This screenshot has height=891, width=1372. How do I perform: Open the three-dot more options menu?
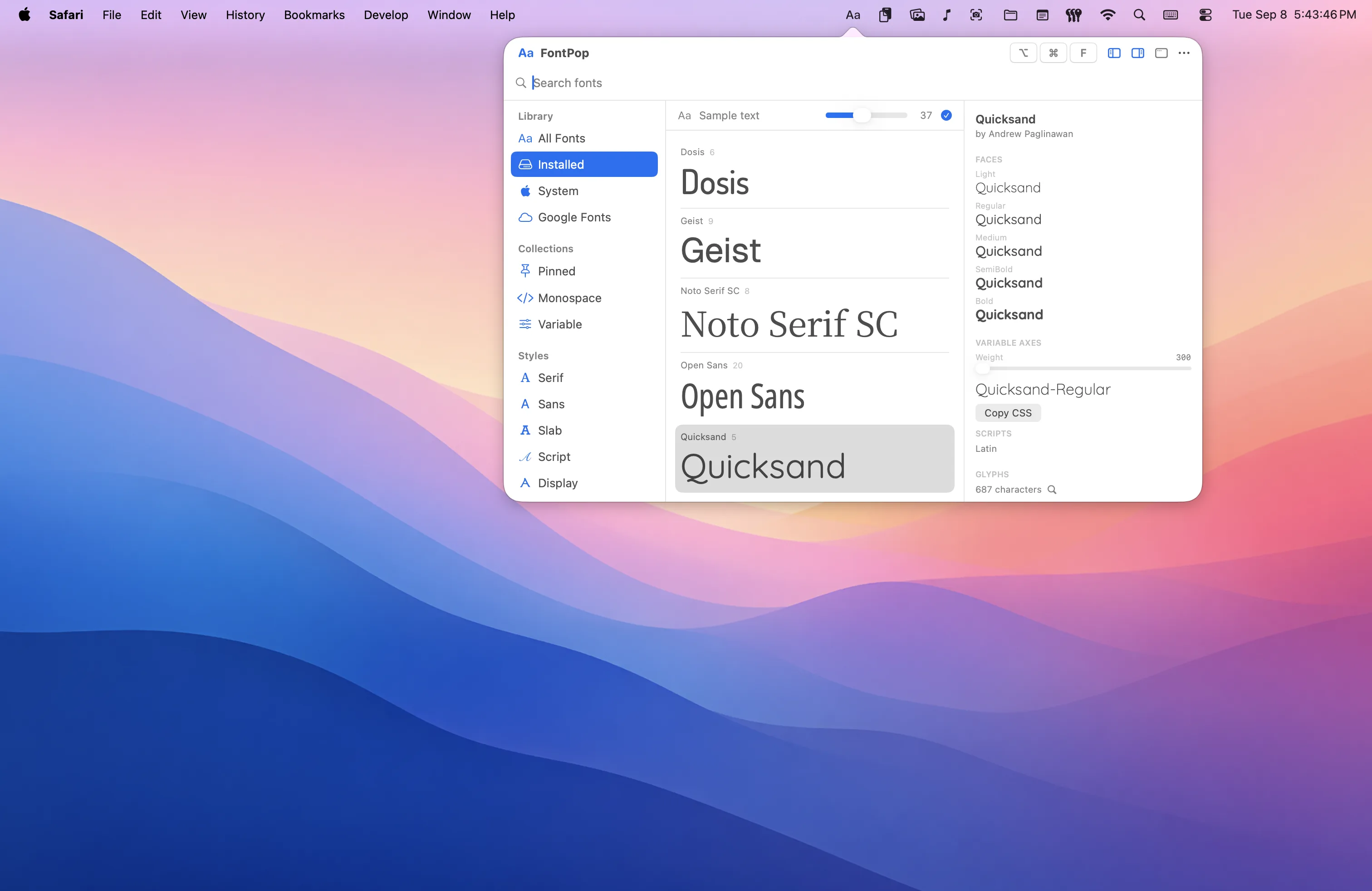tap(1184, 53)
